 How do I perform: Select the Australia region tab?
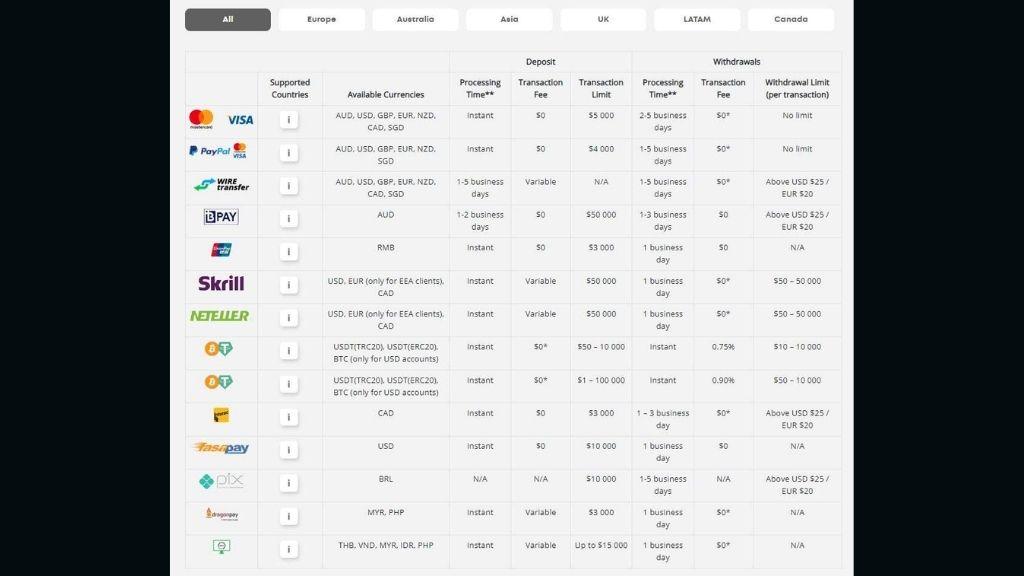415,20
